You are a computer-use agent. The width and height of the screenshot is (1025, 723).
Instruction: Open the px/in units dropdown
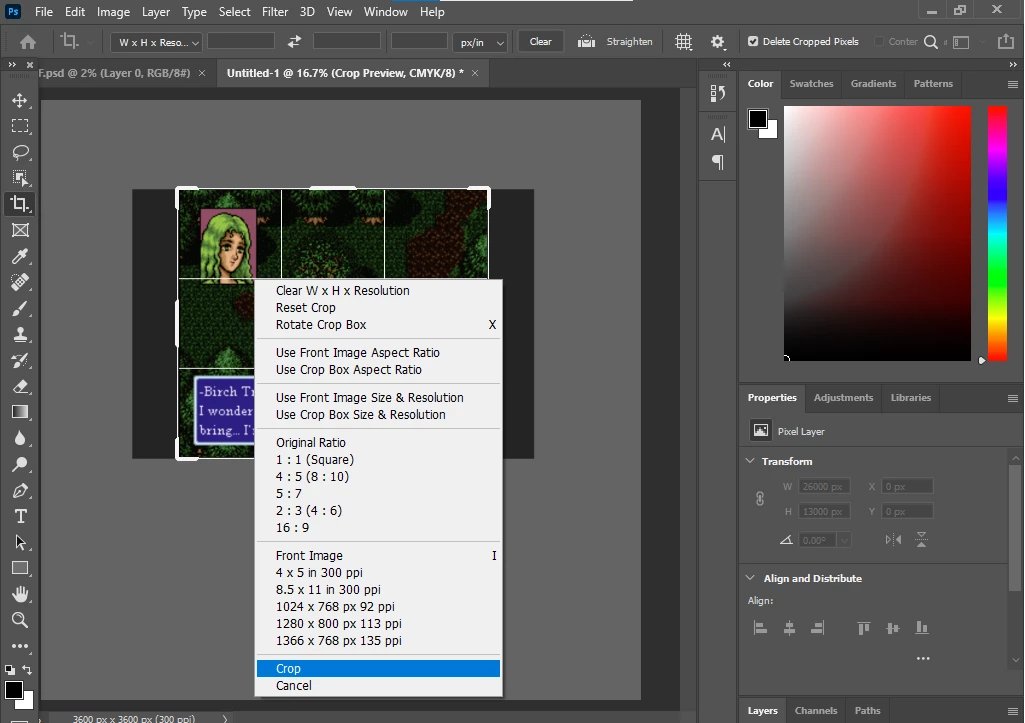point(481,42)
